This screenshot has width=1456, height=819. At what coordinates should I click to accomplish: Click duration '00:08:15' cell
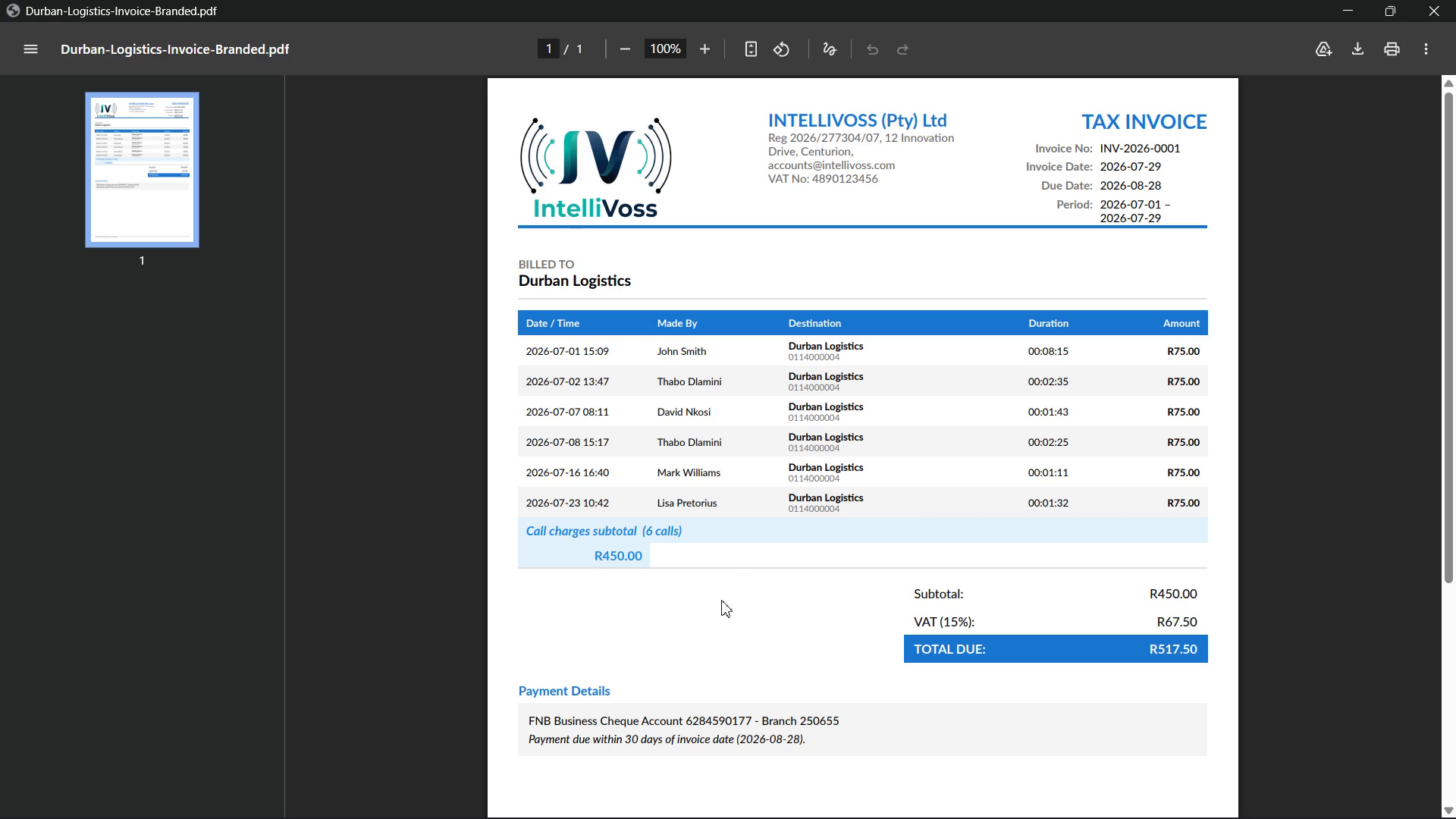1048,351
